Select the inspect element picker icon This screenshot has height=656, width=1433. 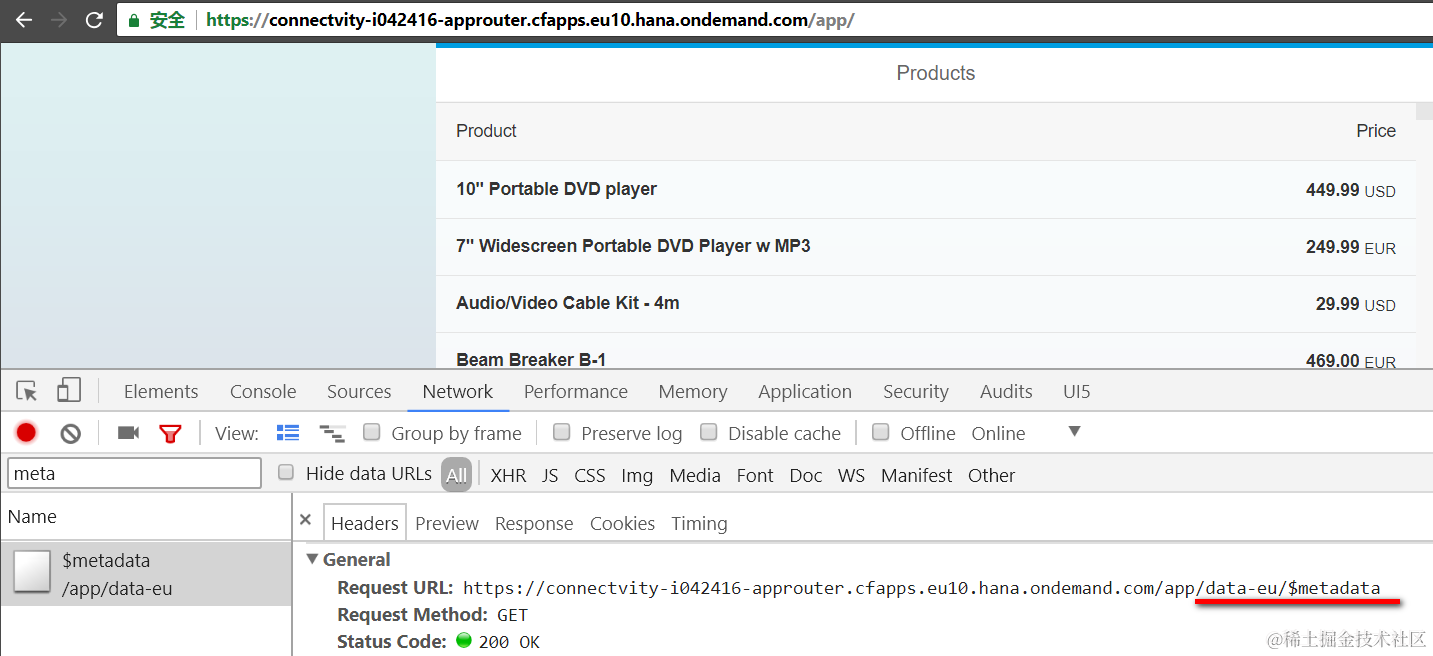(x=27, y=391)
